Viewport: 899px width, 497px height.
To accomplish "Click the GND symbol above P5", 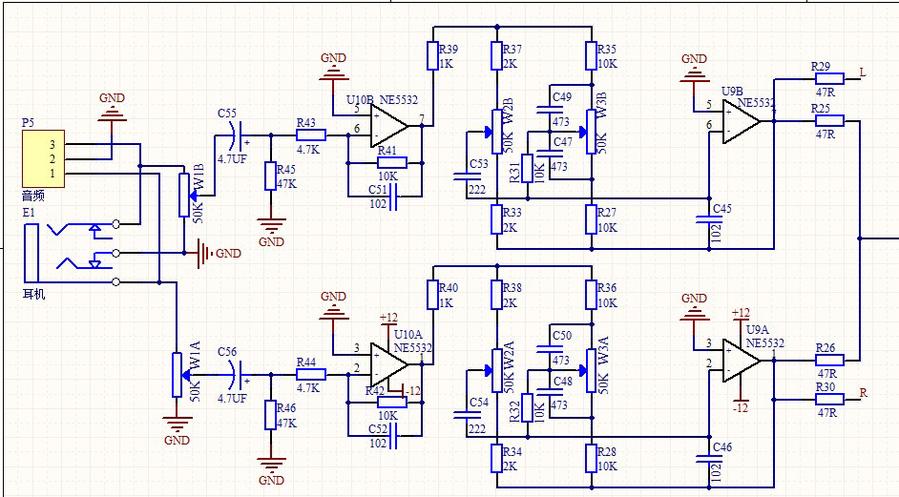I will 111,106.
